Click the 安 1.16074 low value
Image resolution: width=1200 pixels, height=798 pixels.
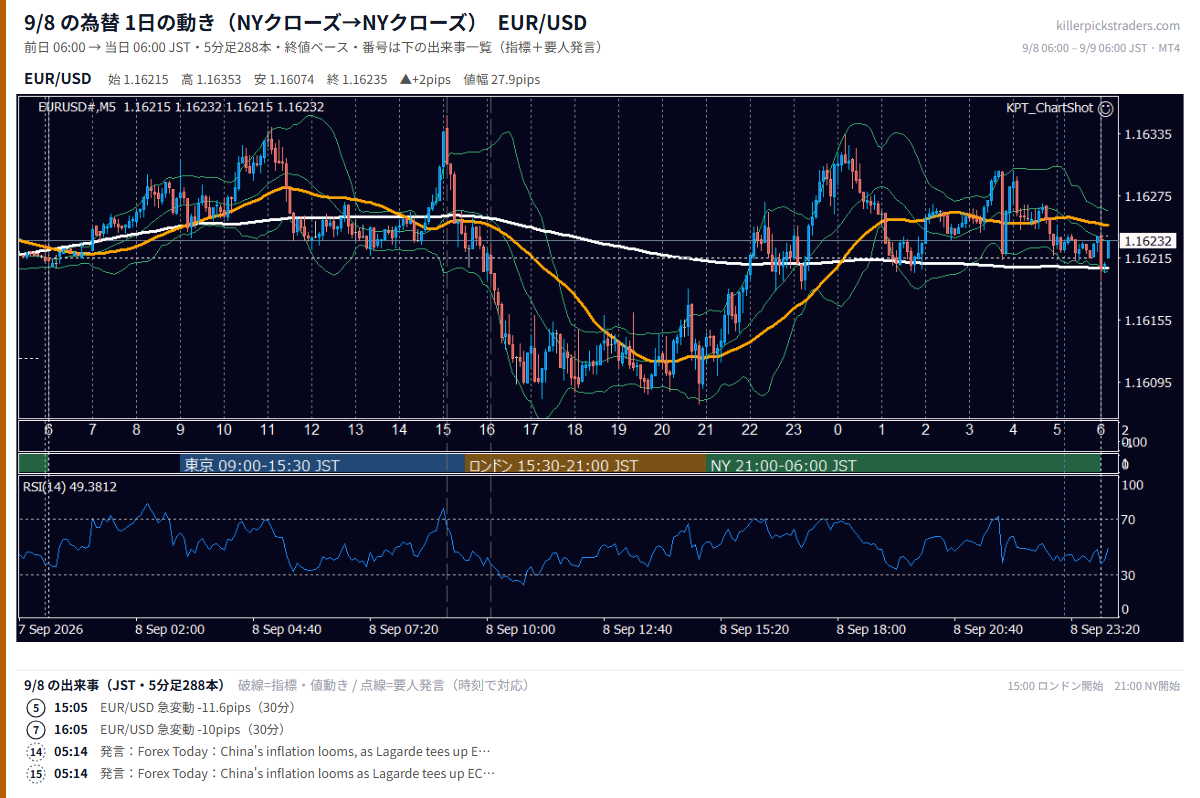[284, 79]
